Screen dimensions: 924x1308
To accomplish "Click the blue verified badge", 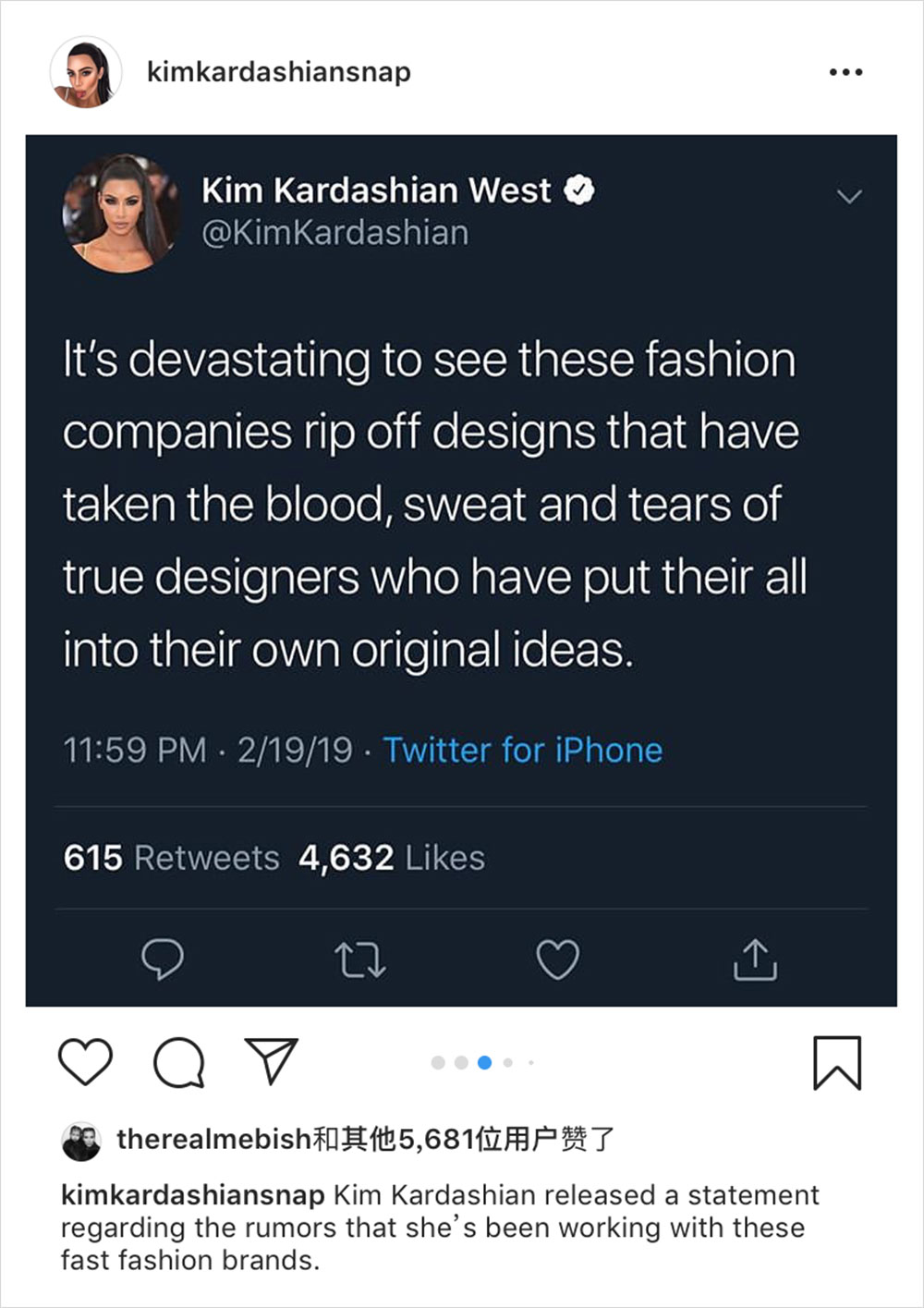I will tap(579, 190).
